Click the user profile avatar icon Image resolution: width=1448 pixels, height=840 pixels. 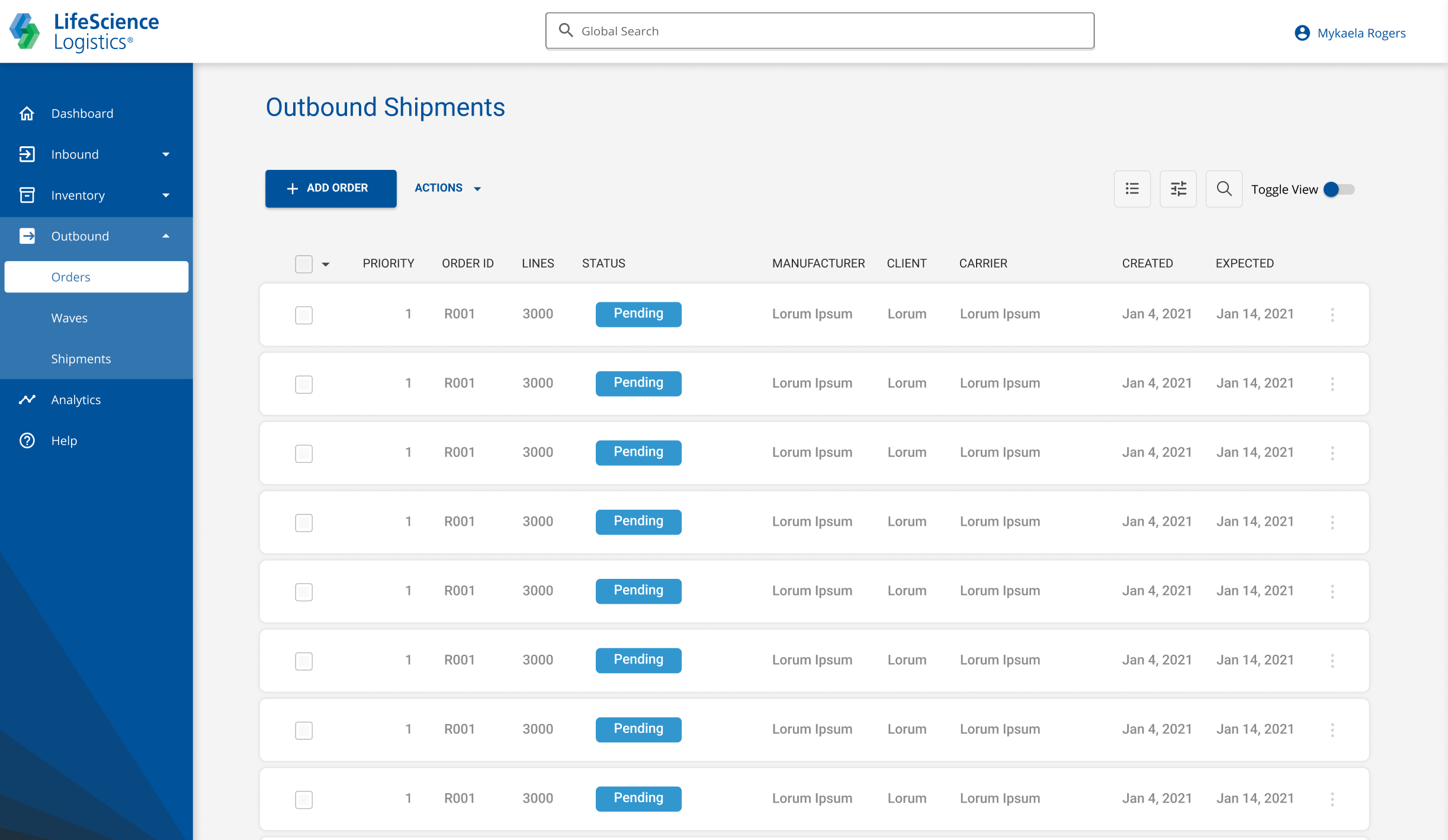(x=1302, y=33)
